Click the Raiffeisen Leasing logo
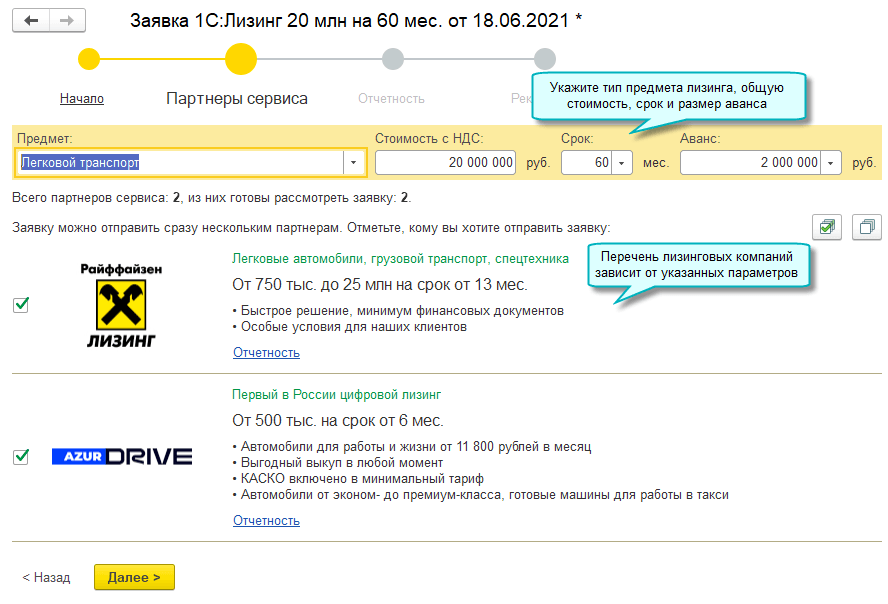 click(120, 306)
